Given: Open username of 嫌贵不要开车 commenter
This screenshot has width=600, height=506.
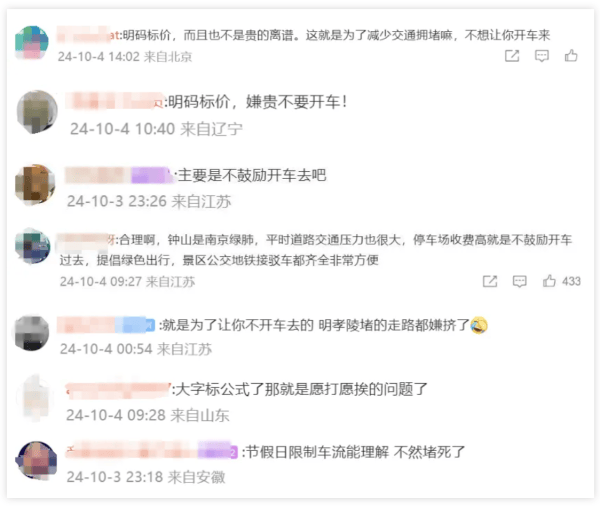Looking at the screenshot, I should click(x=114, y=101).
